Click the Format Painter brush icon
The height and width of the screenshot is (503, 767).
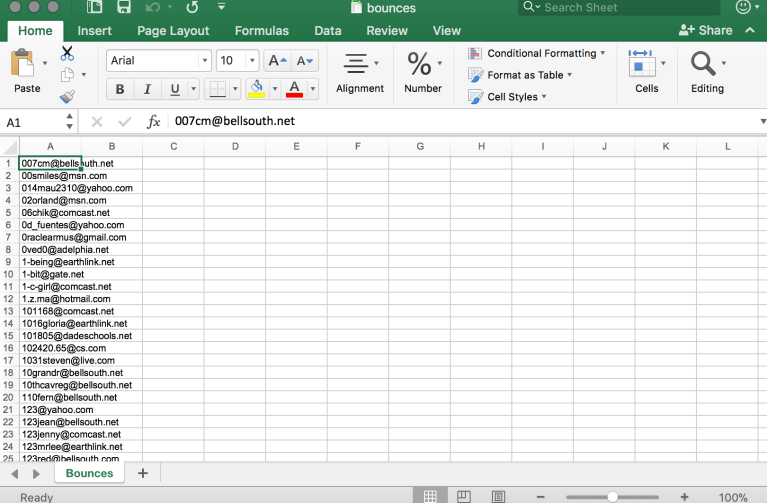pyautogui.click(x=67, y=97)
